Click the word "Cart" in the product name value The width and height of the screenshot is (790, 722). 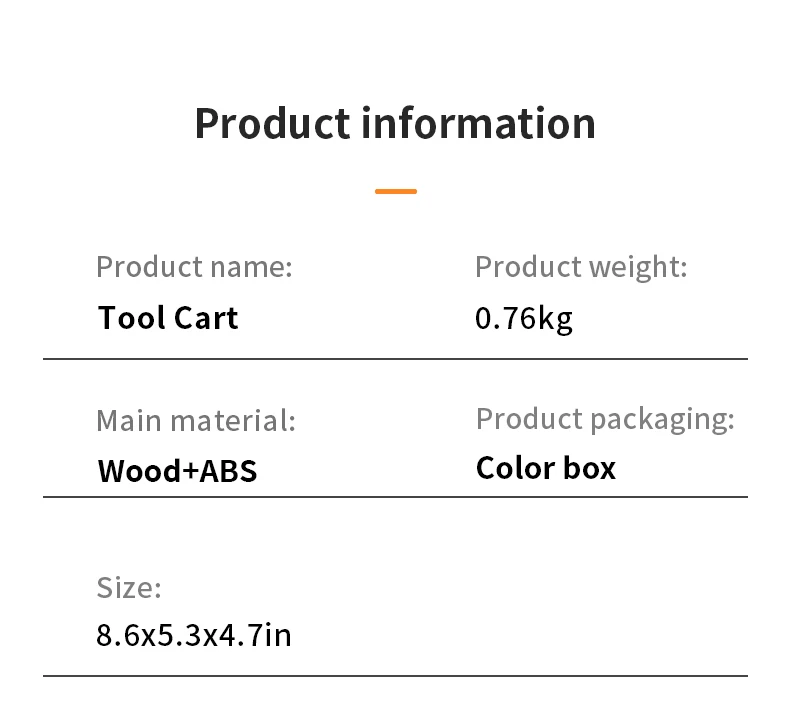pyautogui.click(x=206, y=318)
